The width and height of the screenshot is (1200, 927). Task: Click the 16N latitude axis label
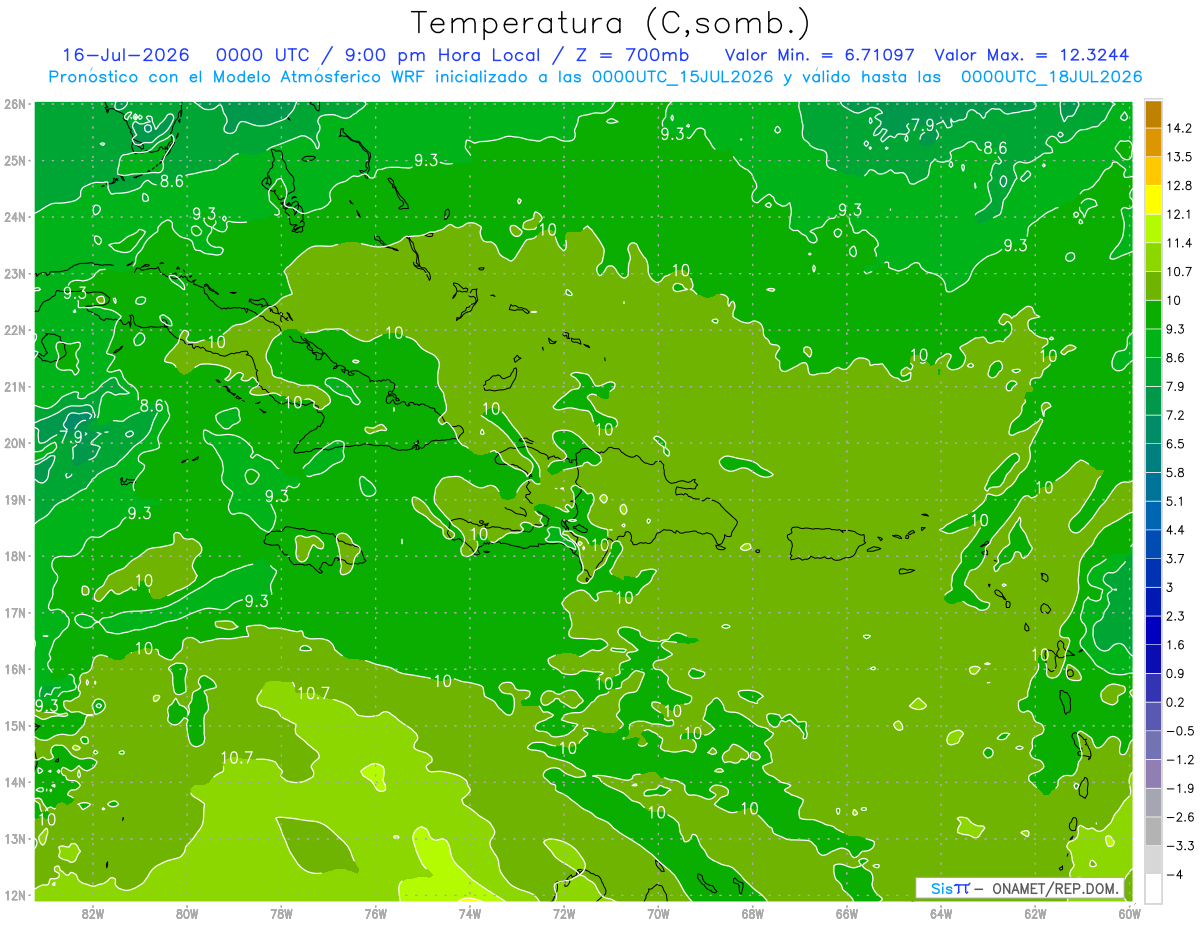[15, 669]
